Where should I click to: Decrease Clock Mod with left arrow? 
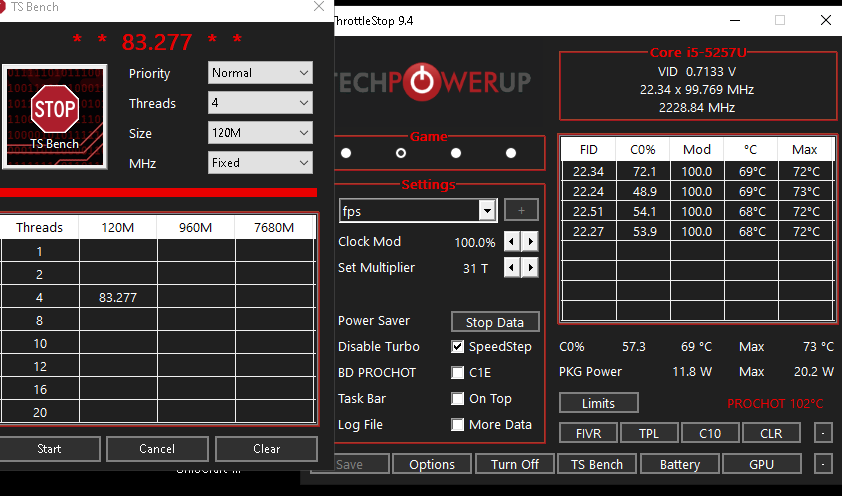point(512,242)
